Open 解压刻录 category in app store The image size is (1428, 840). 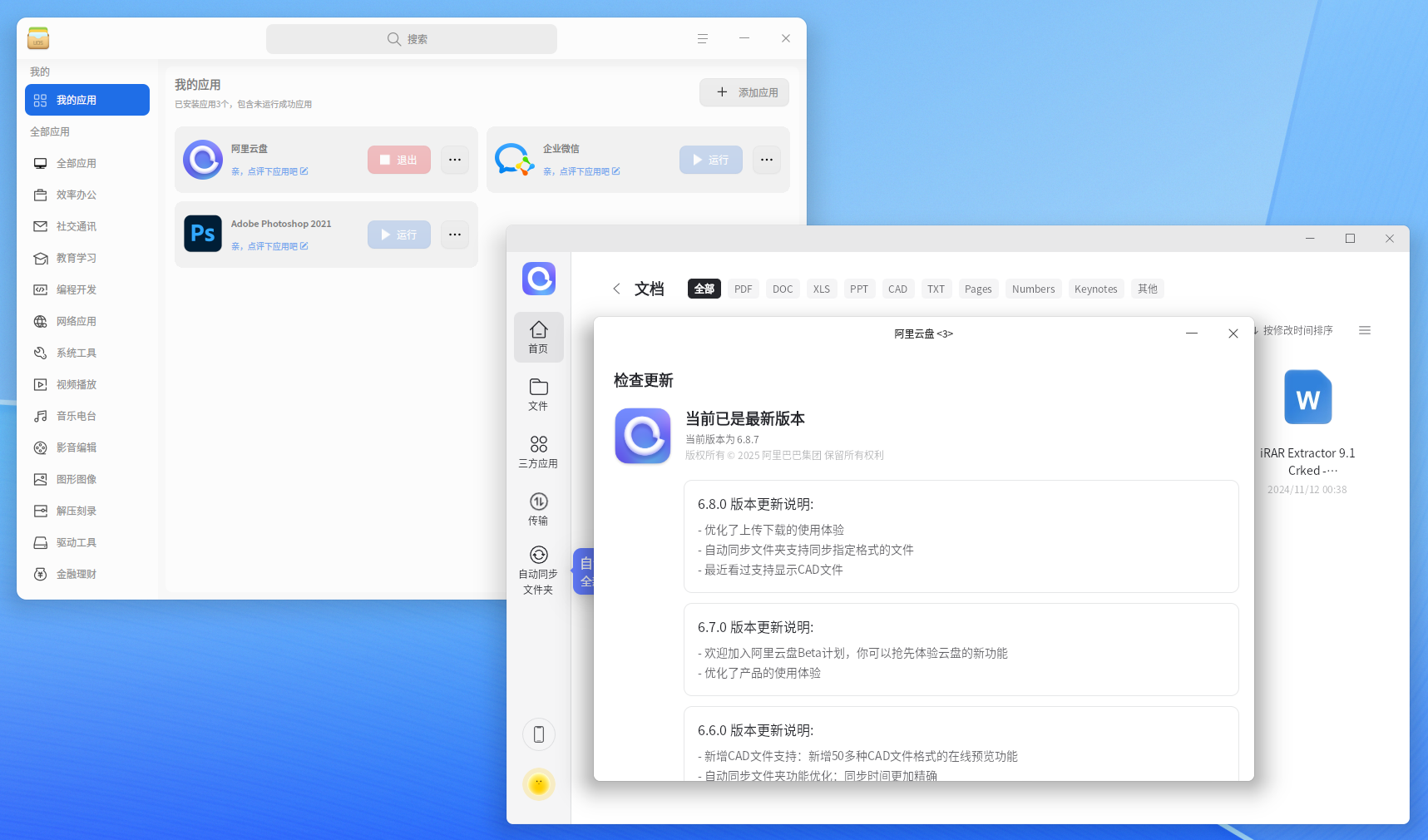(x=87, y=511)
